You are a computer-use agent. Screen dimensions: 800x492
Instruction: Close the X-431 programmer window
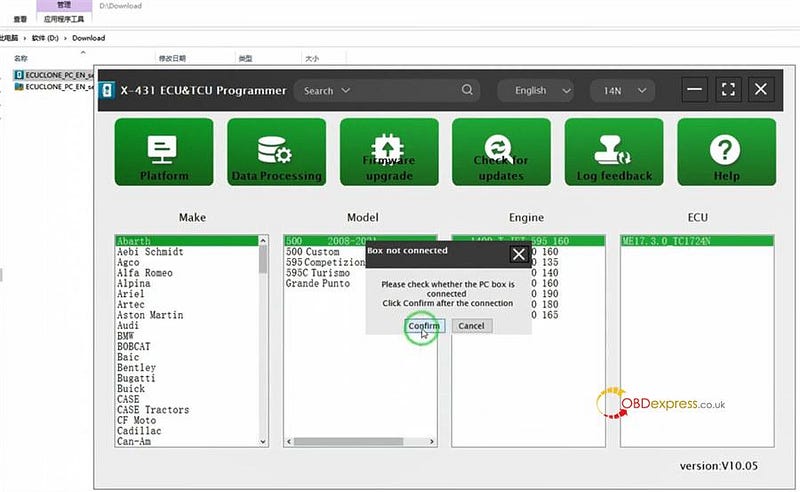tap(761, 90)
